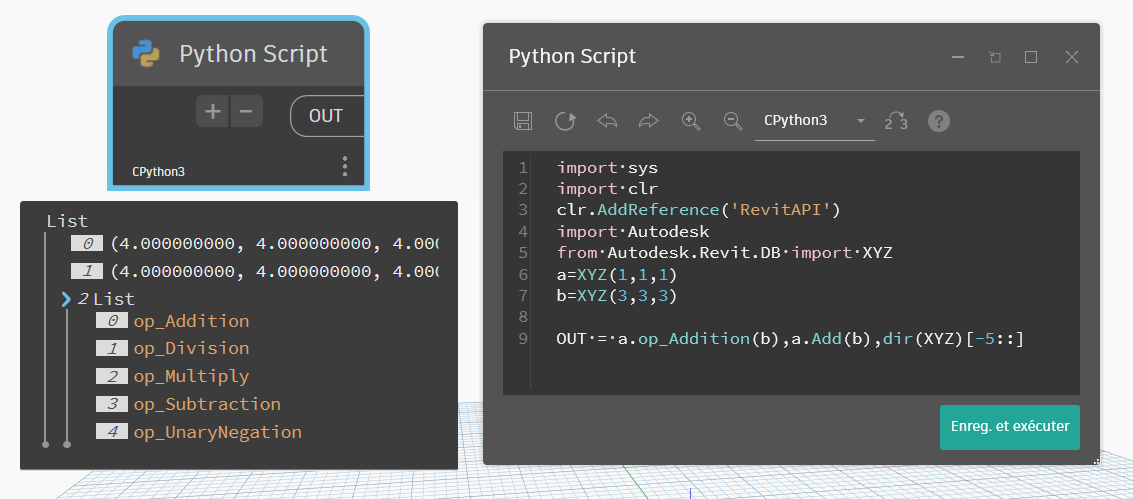This screenshot has width=1133, height=499.
Task: Select the op_Addition list item
Action: tap(191, 321)
